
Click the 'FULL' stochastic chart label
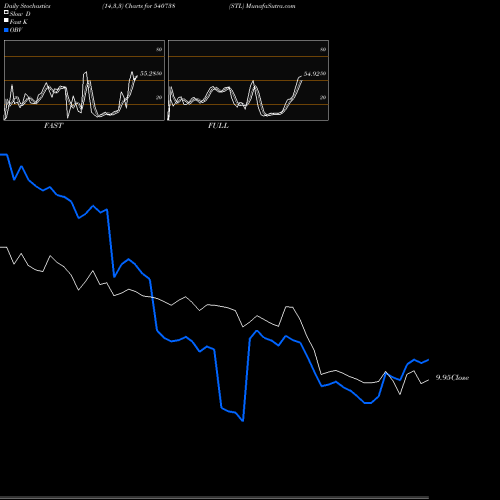[x=218, y=126]
